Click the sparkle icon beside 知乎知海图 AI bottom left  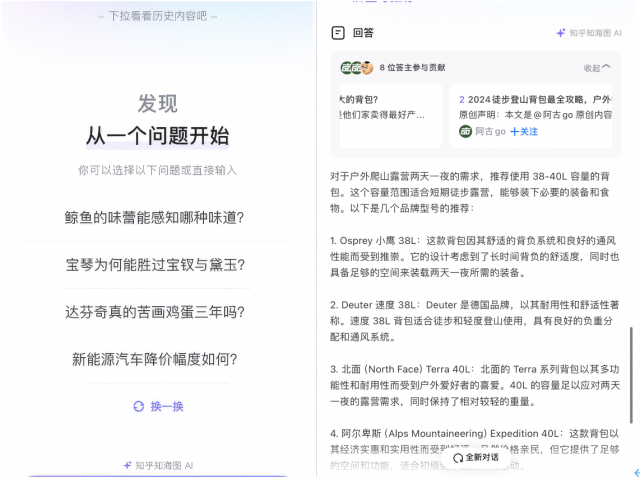(128, 465)
